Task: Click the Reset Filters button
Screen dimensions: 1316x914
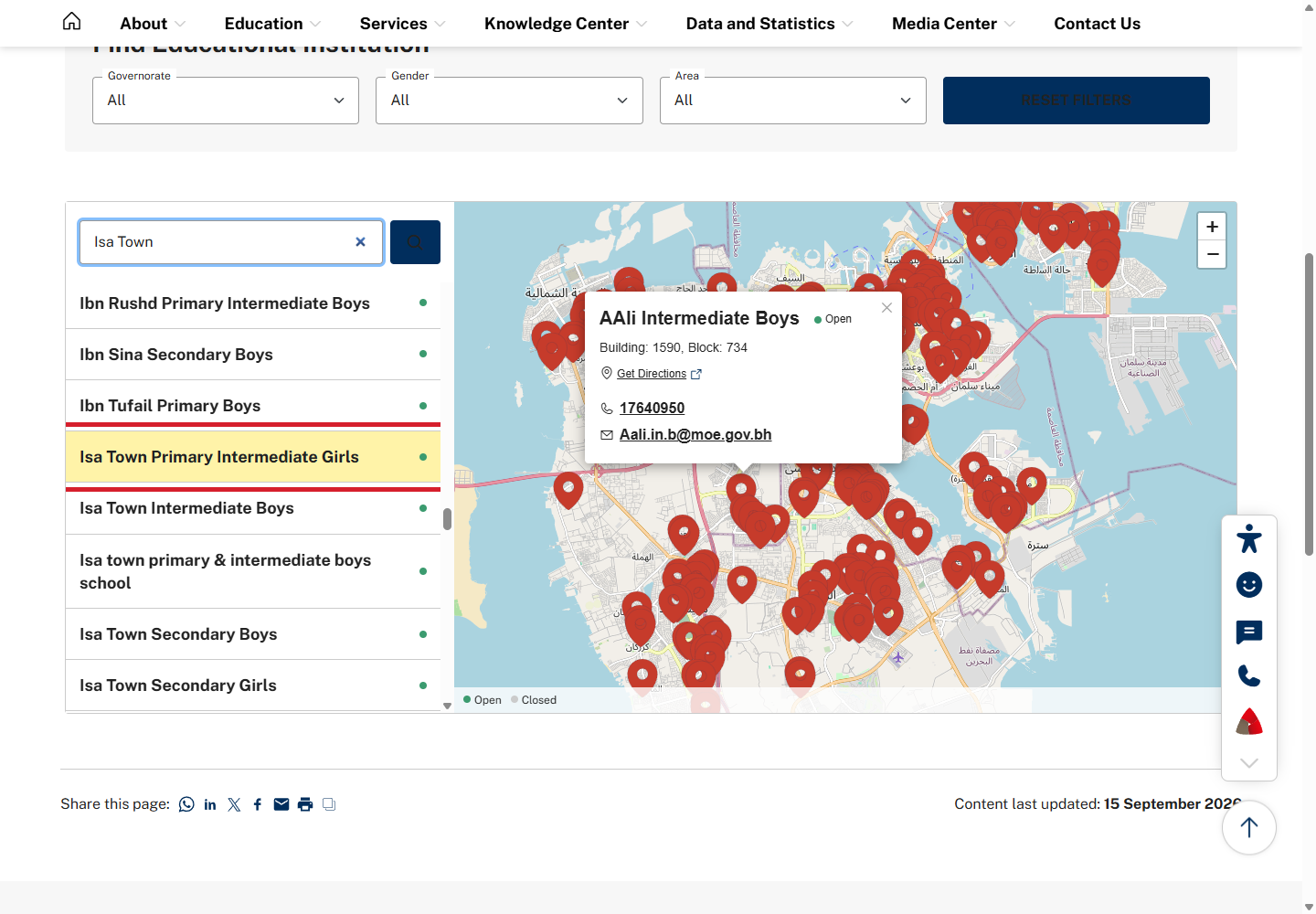Action: tap(1077, 101)
